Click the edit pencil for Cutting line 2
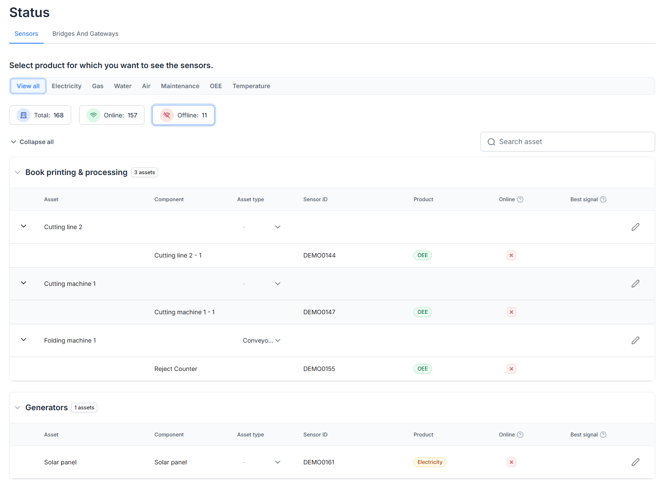 point(635,227)
